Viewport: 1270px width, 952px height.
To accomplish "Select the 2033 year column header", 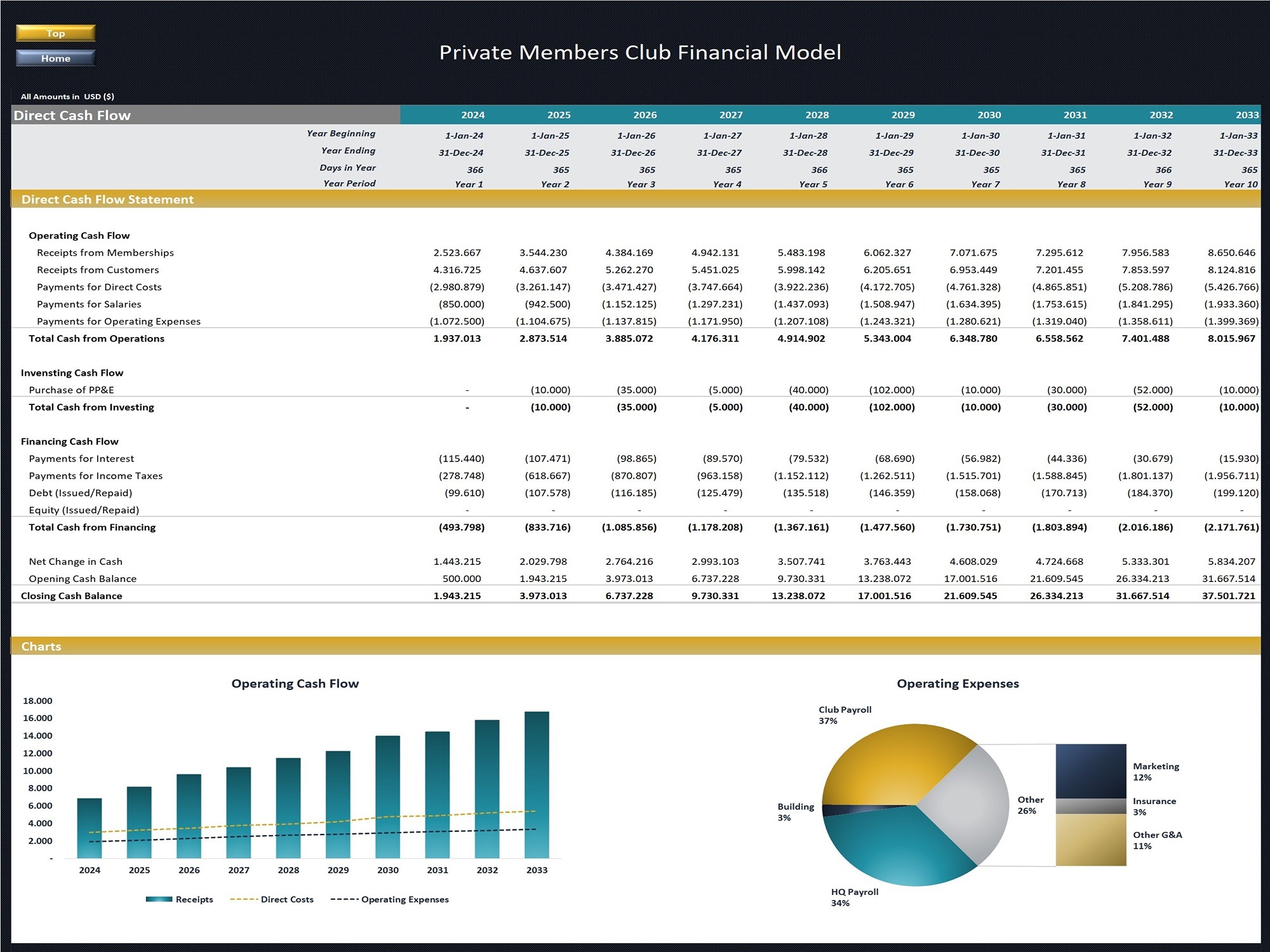I will pos(1247,115).
